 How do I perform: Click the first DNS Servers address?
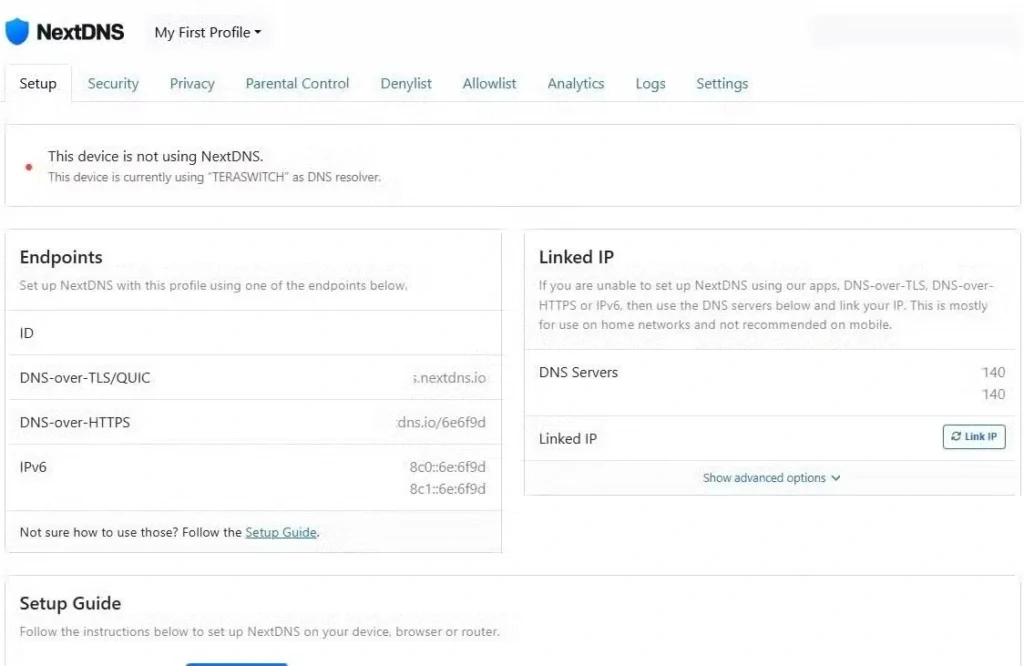(993, 372)
